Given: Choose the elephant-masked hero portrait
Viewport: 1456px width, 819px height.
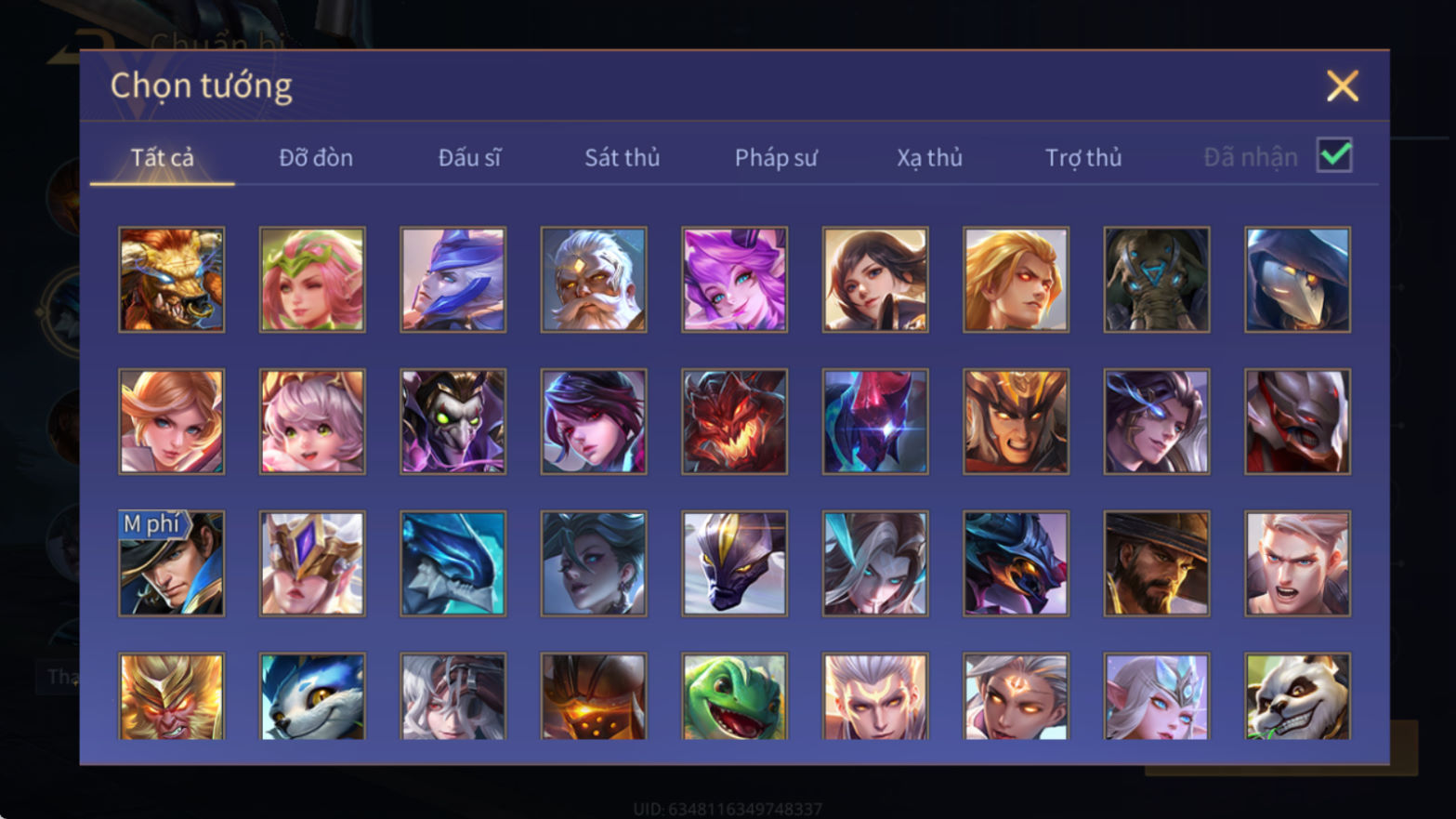Looking at the screenshot, I should tap(1157, 280).
